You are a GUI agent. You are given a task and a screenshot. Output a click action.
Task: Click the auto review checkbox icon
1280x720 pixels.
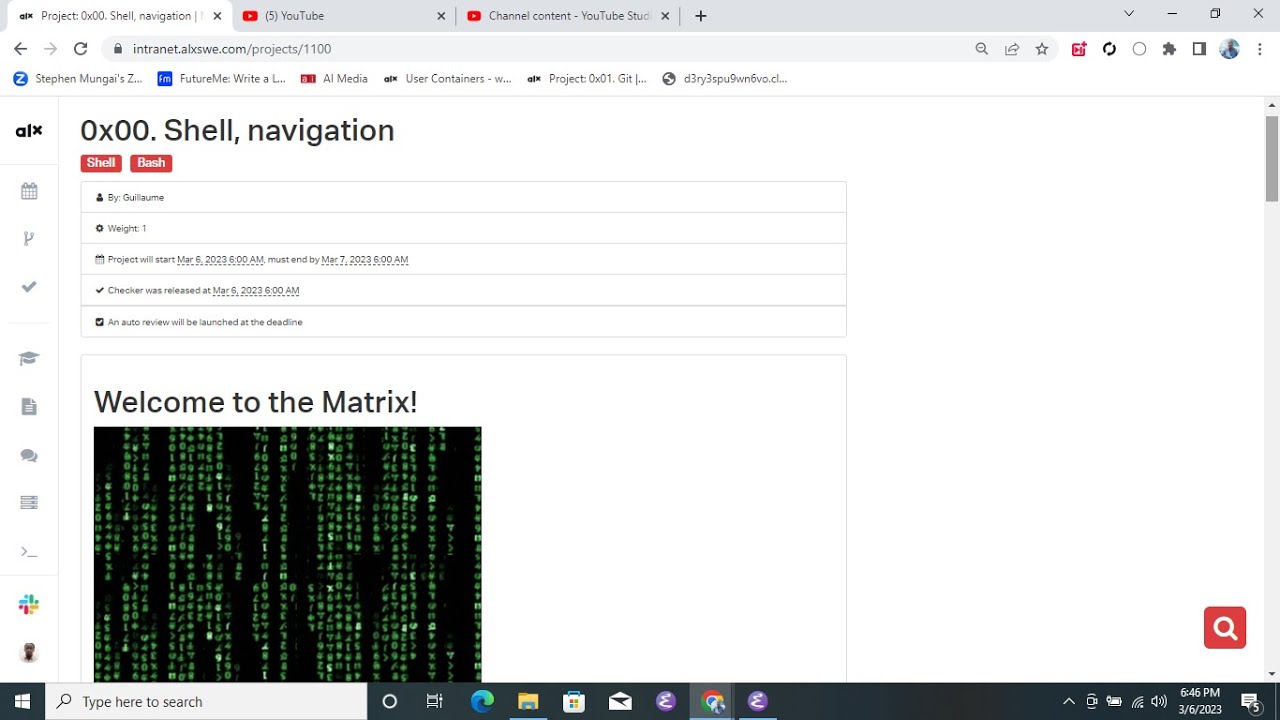99,322
